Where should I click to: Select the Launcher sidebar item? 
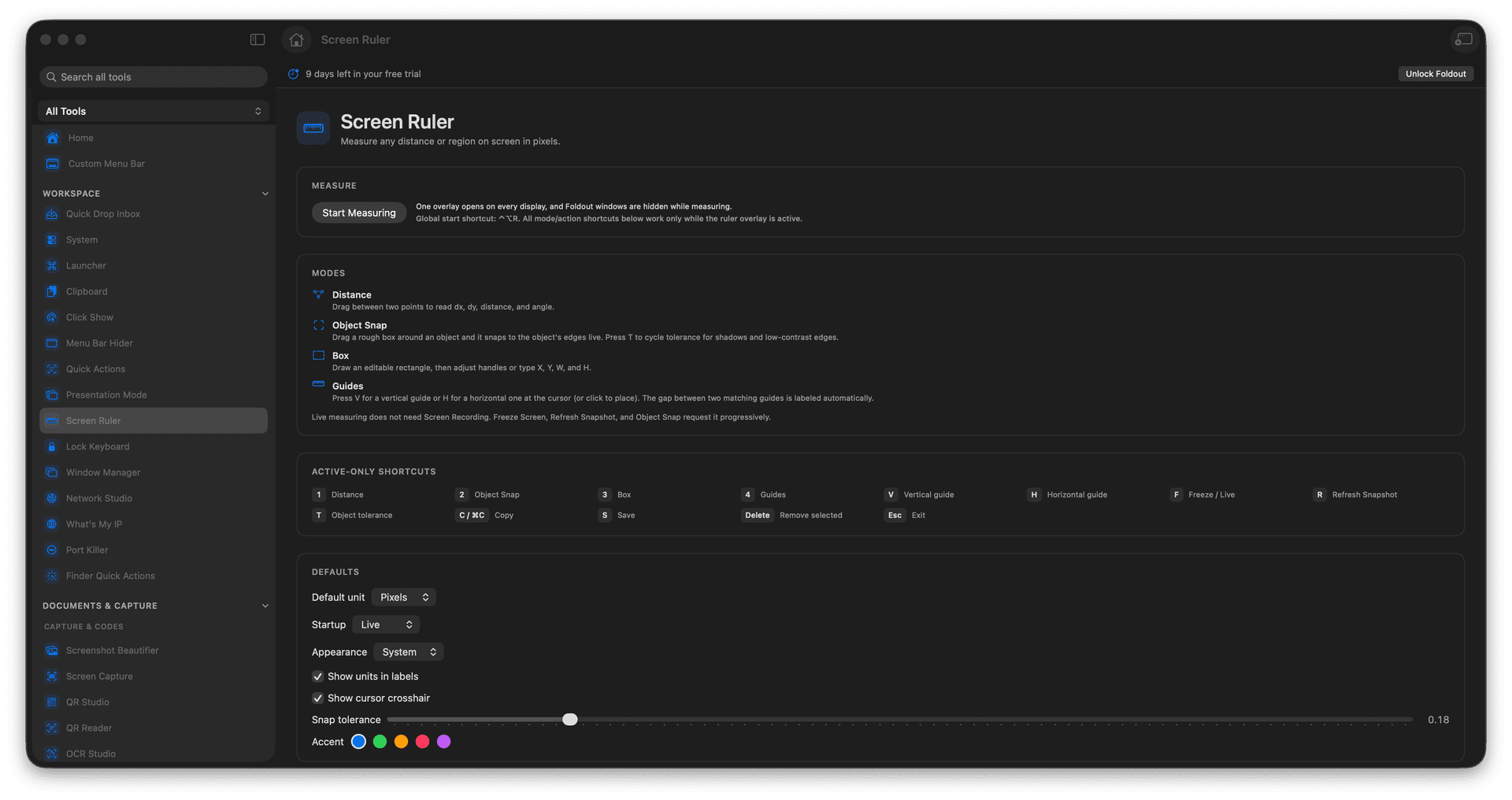154,266
